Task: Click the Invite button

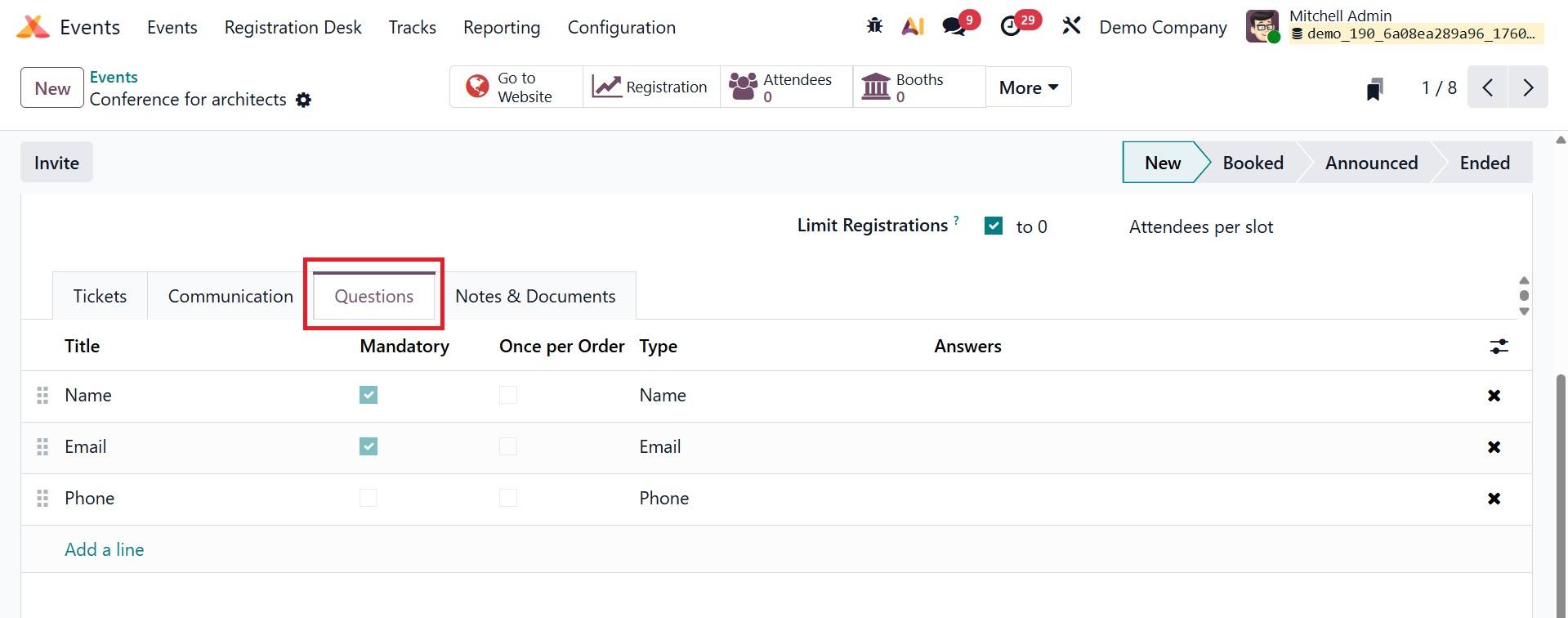Action: pos(56,163)
